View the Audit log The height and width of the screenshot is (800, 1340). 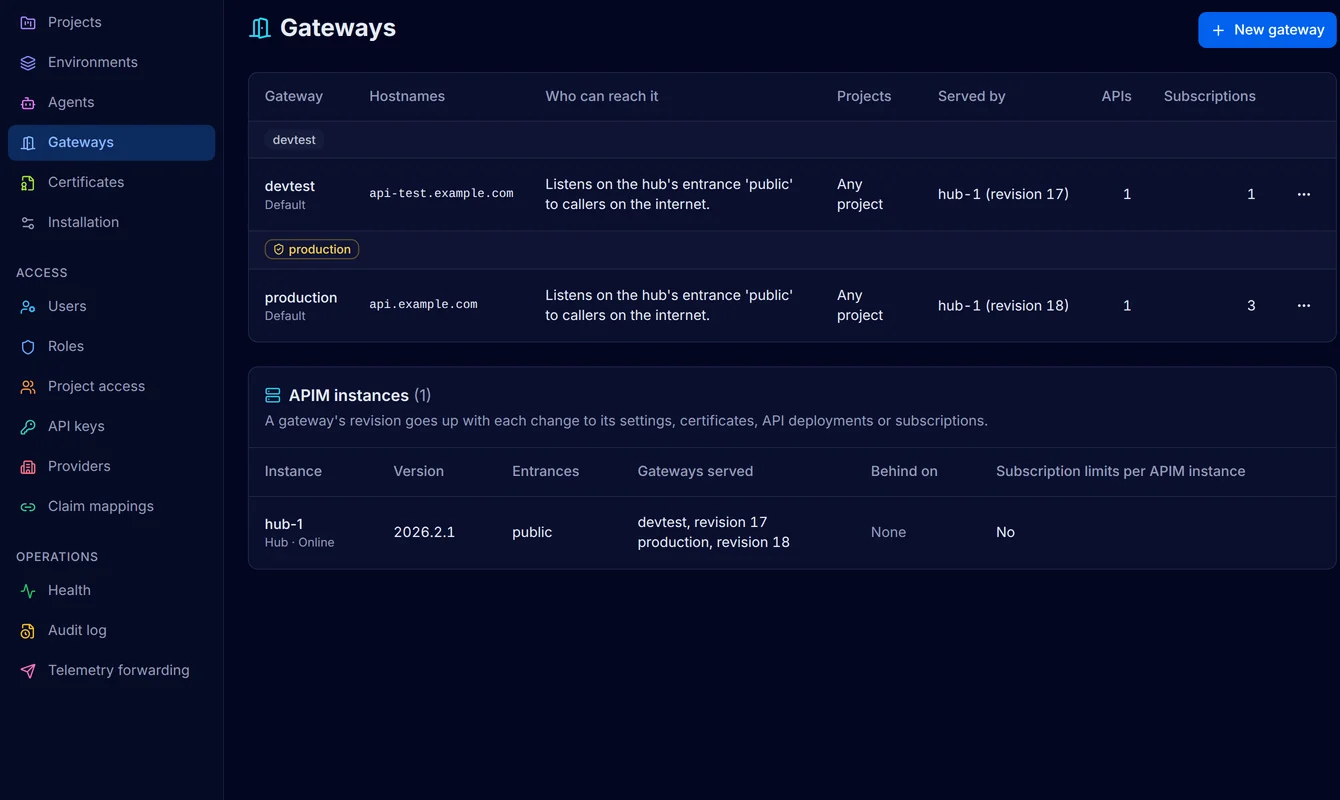tap(111, 630)
